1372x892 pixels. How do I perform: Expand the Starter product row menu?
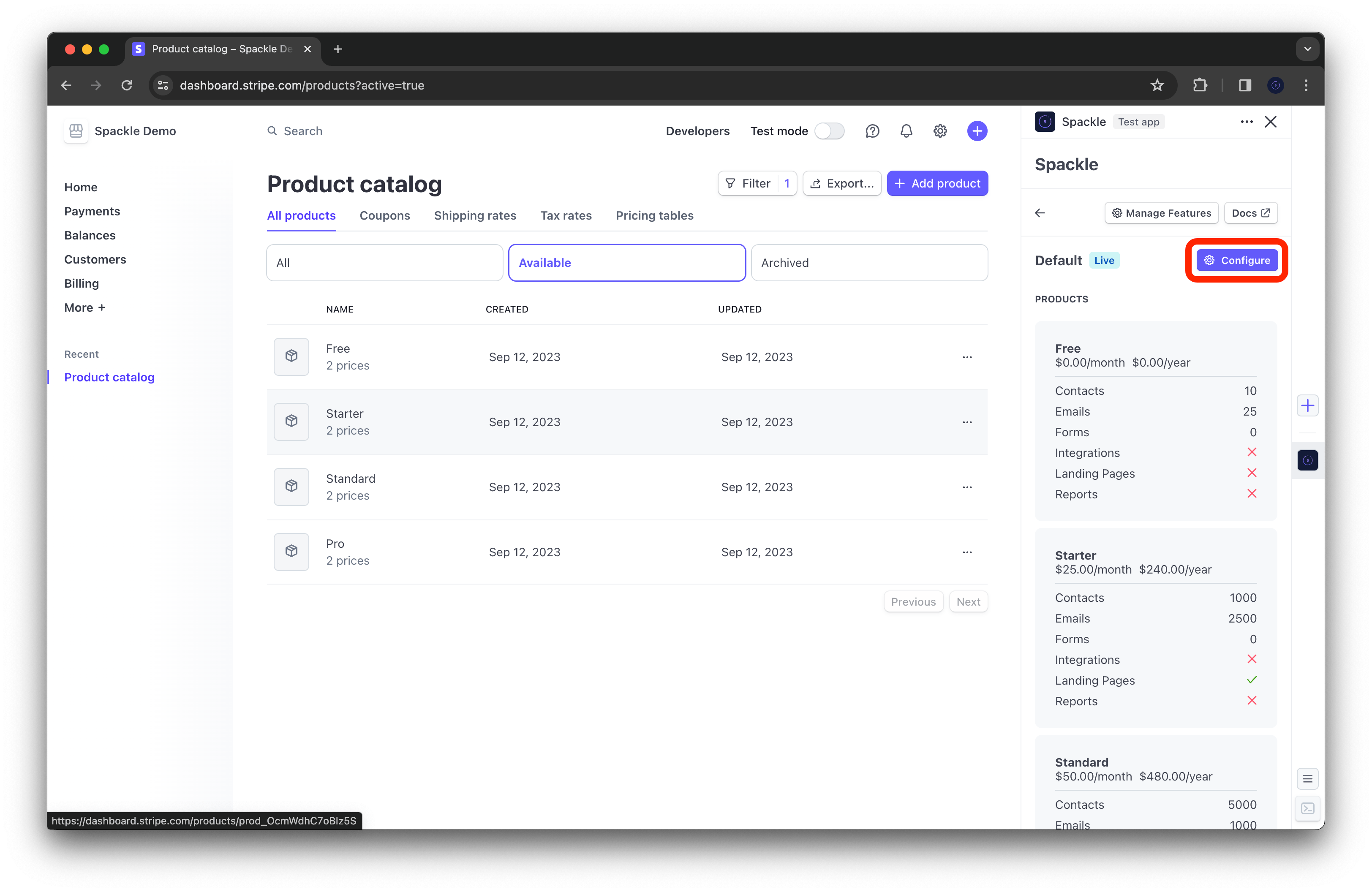[x=966, y=422]
